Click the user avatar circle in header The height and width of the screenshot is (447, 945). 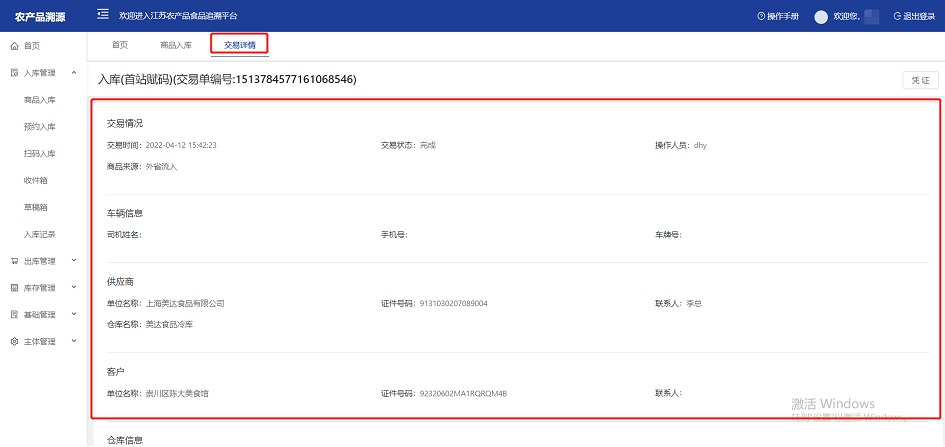click(x=821, y=16)
